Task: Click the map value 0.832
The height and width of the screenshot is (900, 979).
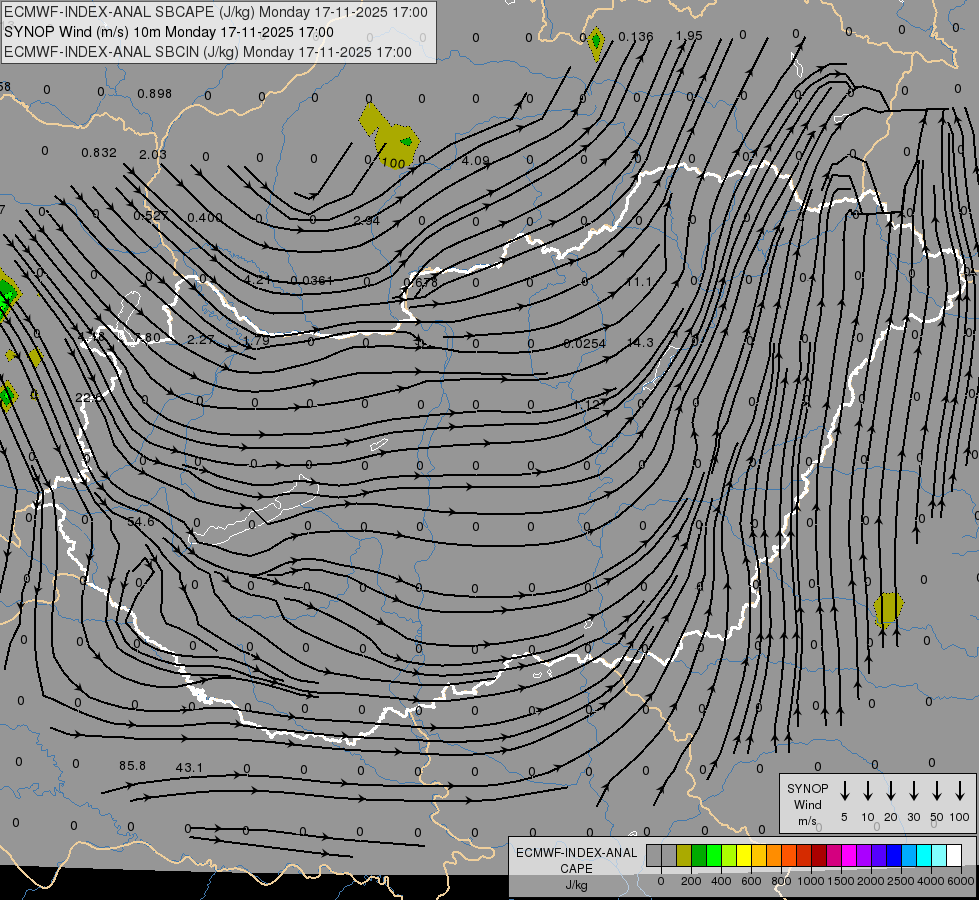Action: coord(99,152)
